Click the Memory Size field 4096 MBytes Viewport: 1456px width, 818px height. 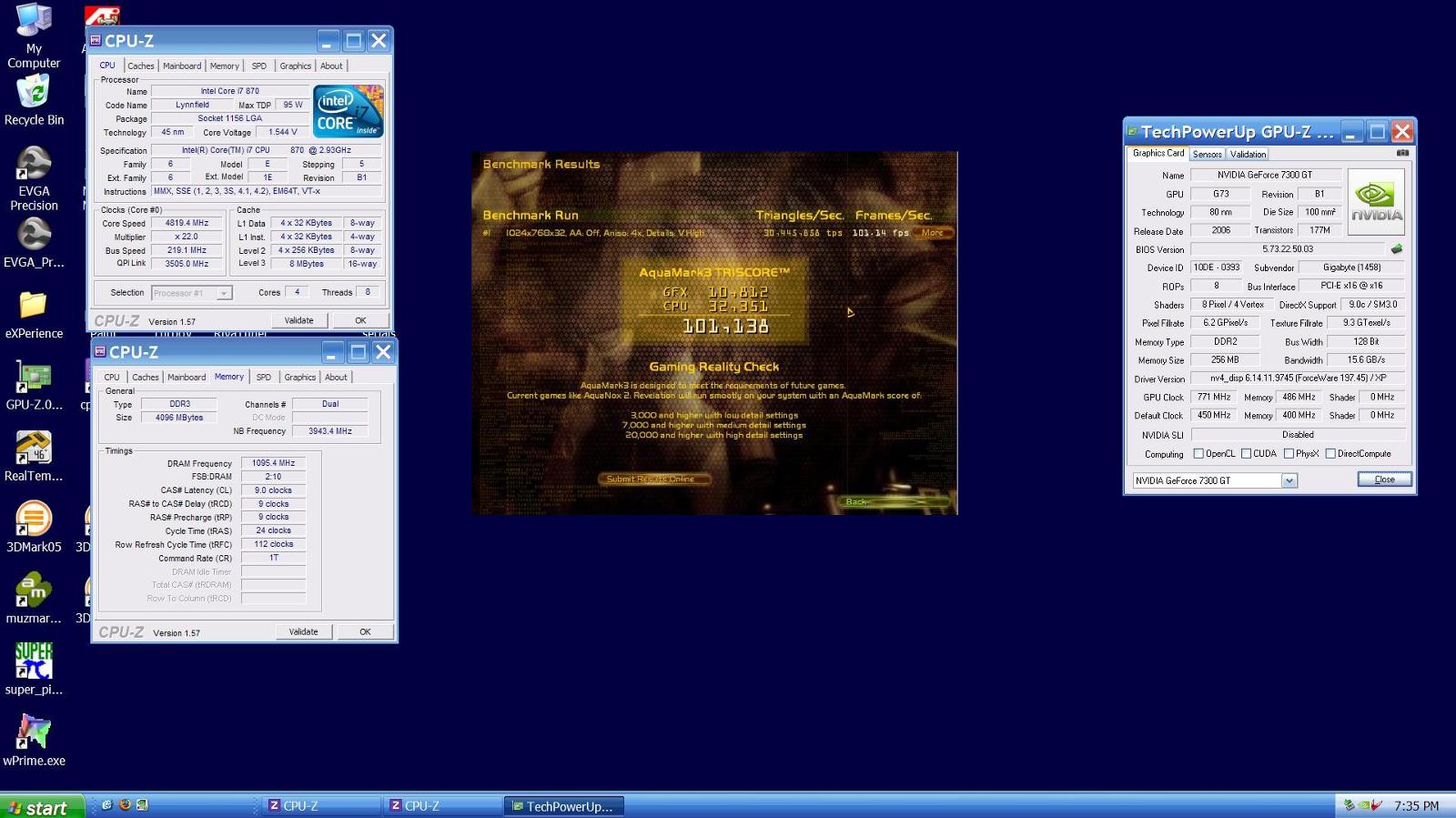[x=178, y=418]
